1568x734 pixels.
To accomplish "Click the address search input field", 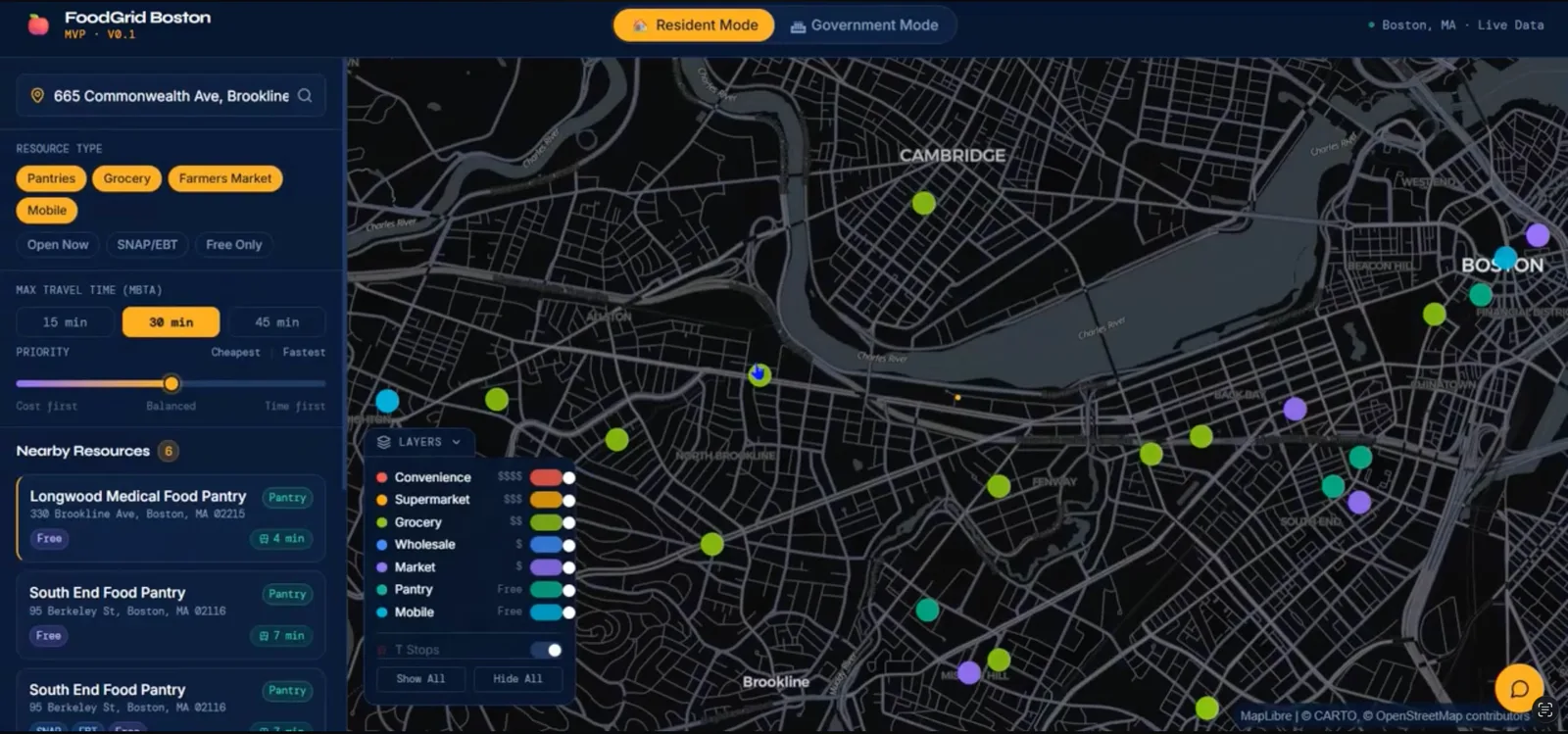I will (171, 96).
